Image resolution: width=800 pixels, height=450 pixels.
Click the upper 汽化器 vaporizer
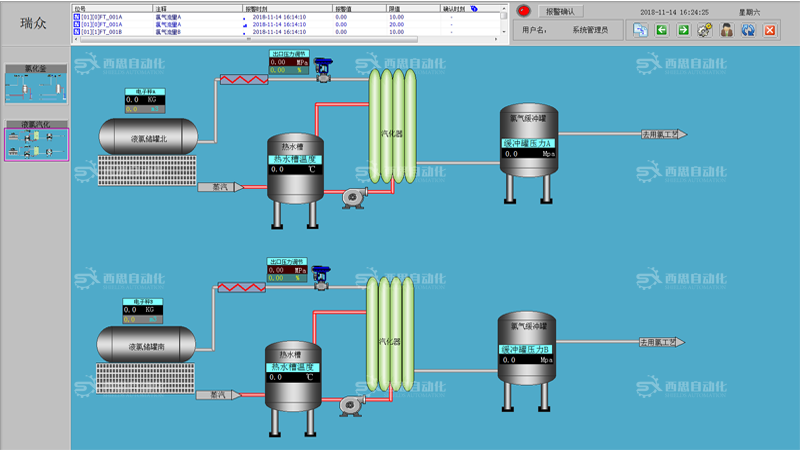coord(392,127)
